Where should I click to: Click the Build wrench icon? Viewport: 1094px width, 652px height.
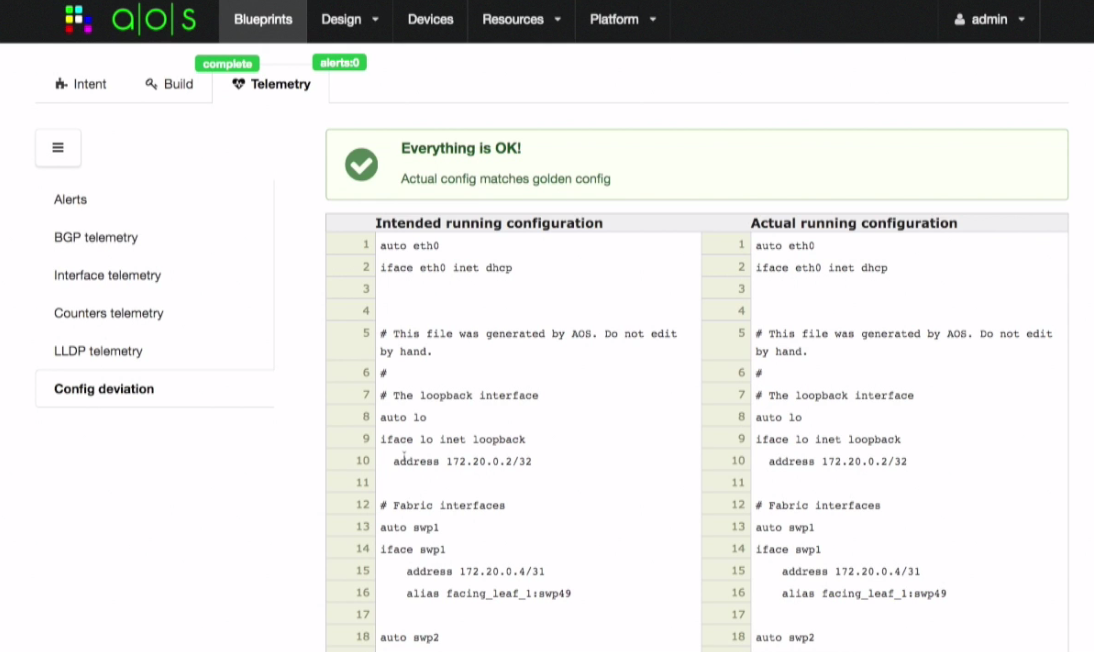tap(152, 85)
